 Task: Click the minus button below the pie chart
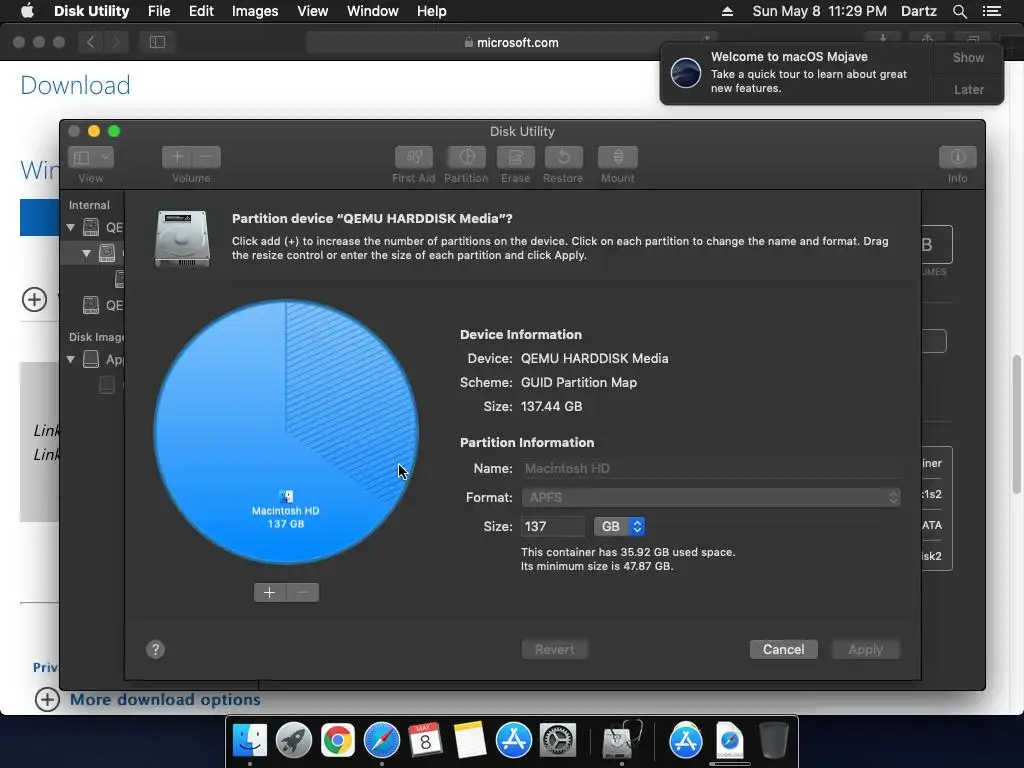coord(303,592)
